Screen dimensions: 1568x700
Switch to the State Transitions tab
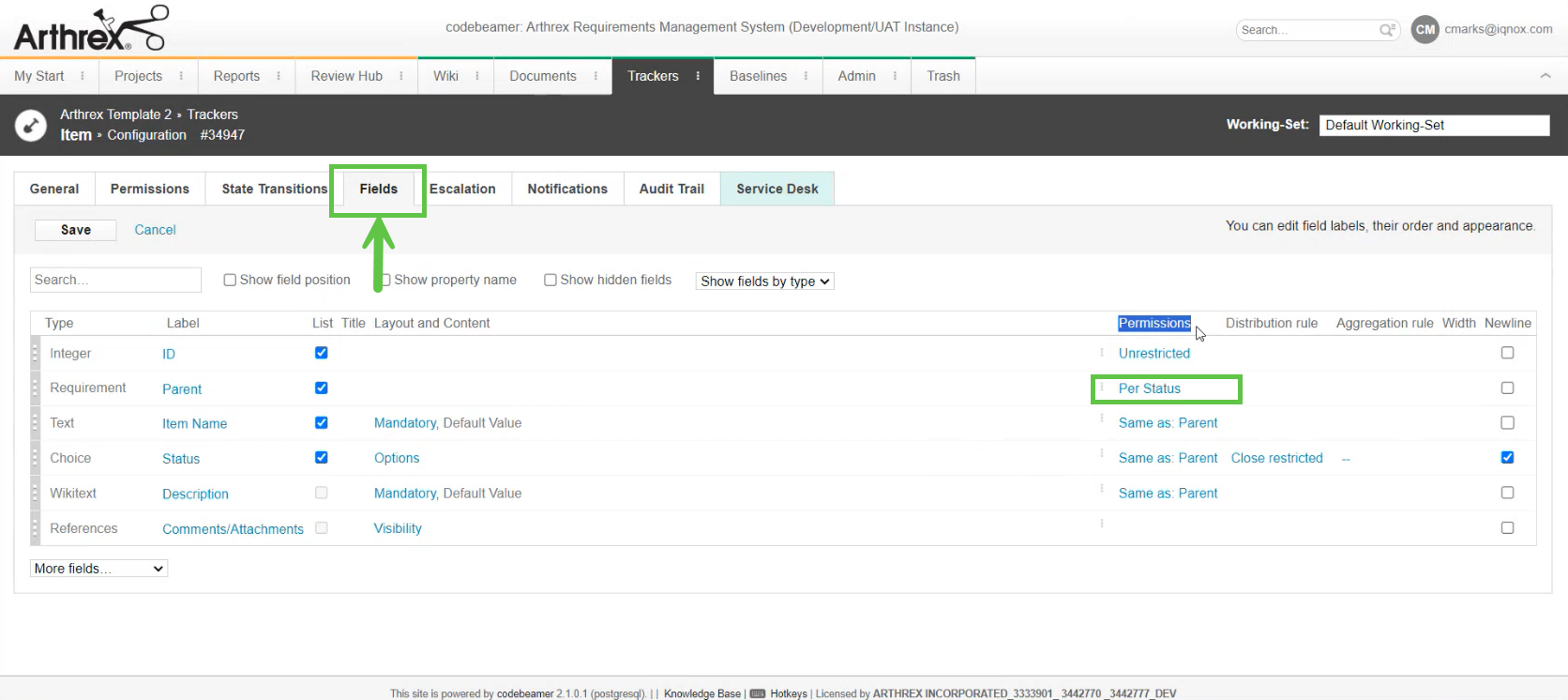coord(274,189)
